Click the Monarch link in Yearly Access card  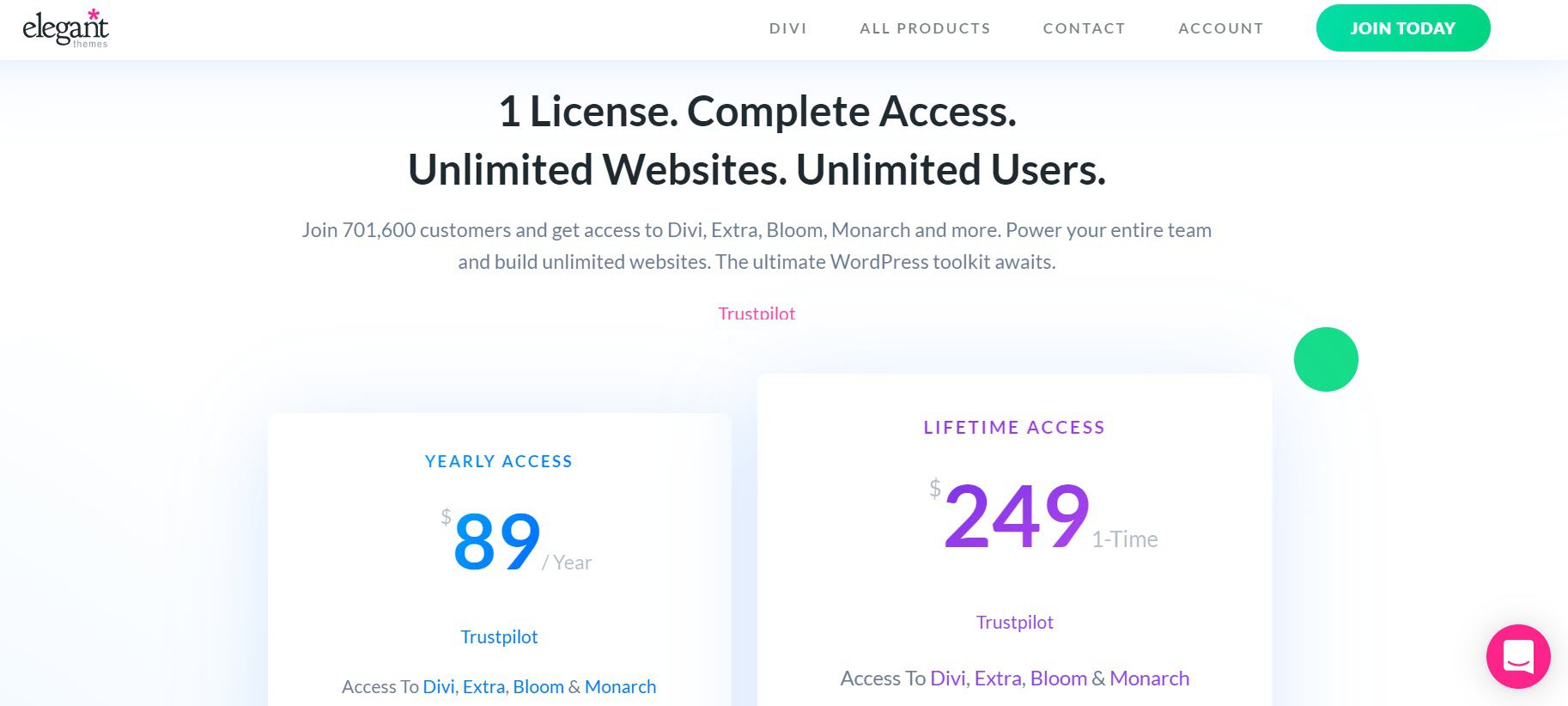(x=620, y=686)
